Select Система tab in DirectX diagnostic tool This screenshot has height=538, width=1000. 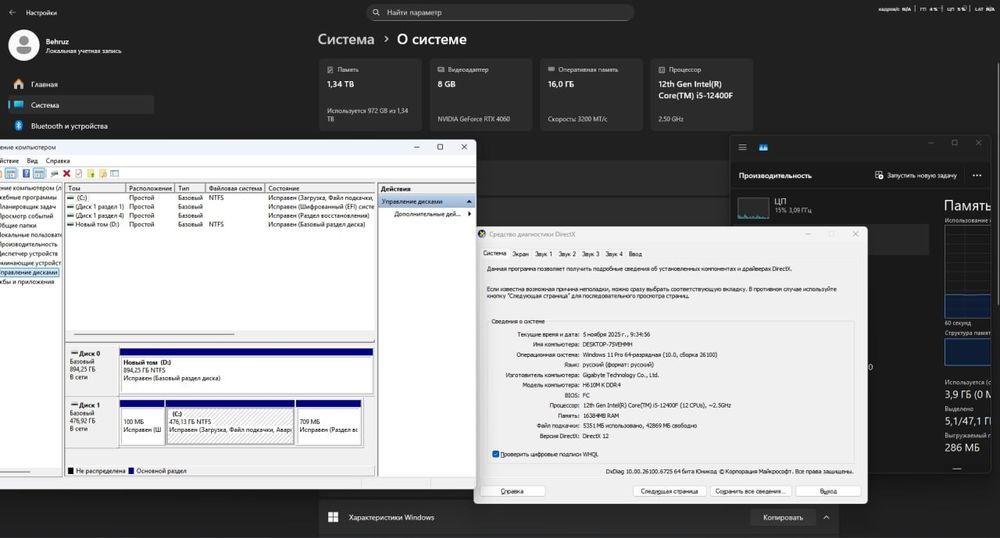494,253
